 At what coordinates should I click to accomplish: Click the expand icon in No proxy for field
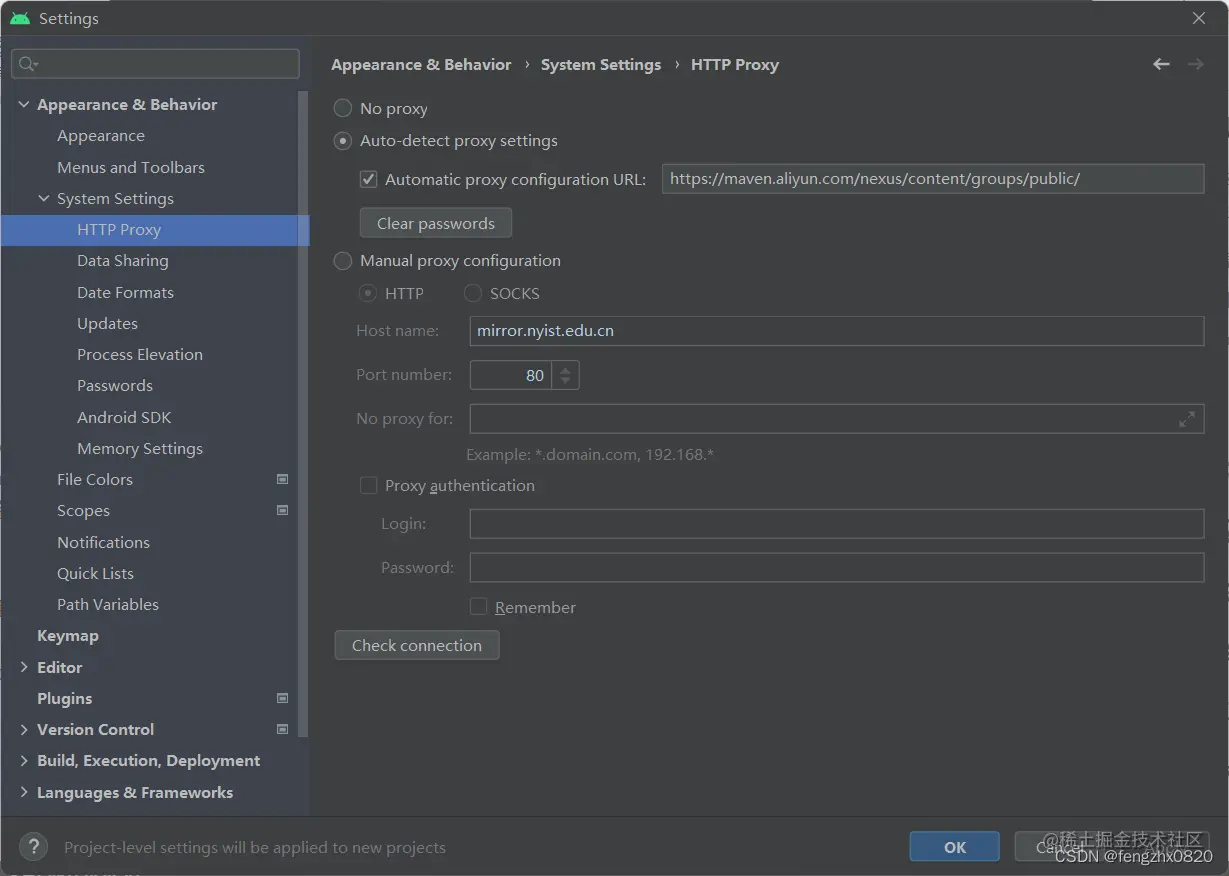[1187, 419]
